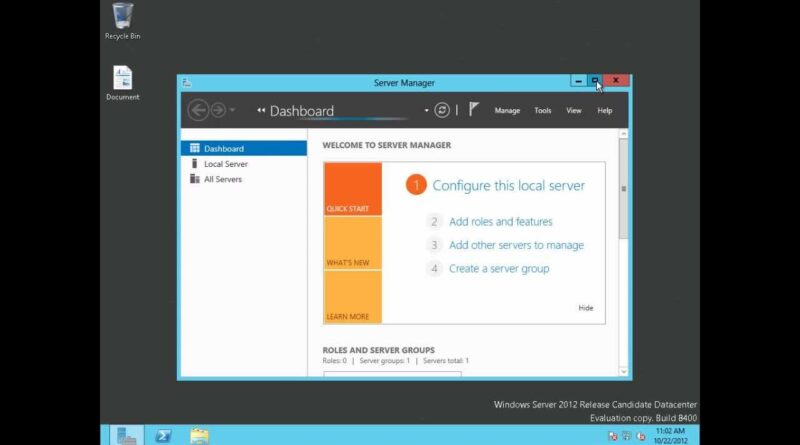Image resolution: width=800 pixels, height=445 pixels.
Task: Click the Servers total: 1 text
Action: (446, 361)
